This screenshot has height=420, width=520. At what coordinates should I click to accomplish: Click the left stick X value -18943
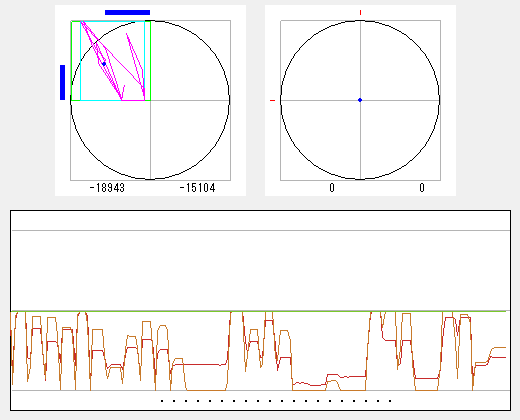[107, 188]
